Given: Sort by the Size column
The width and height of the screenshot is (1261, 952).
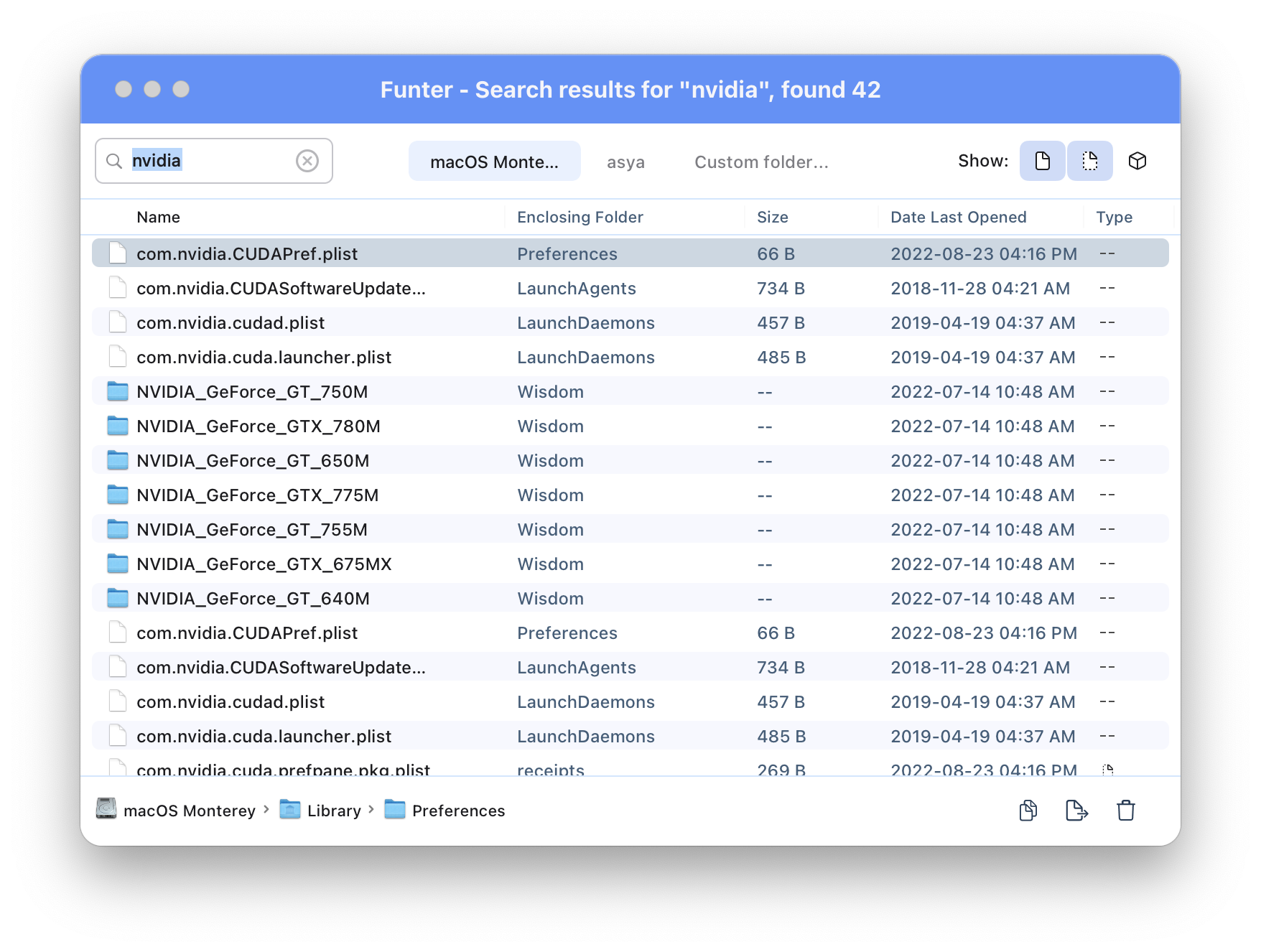Looking at the screenshot, I should 773,217.
